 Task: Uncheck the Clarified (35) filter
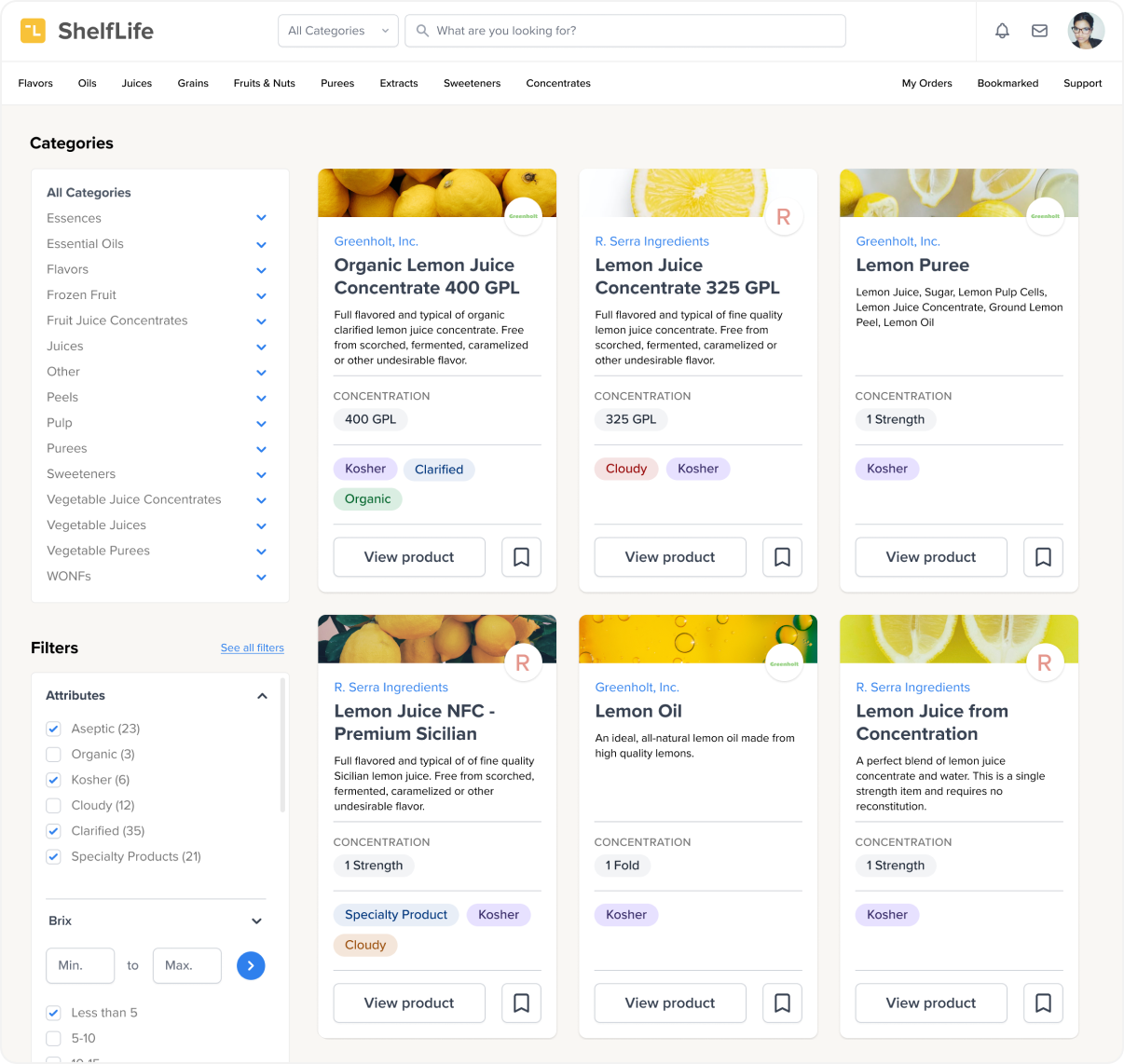53,831
